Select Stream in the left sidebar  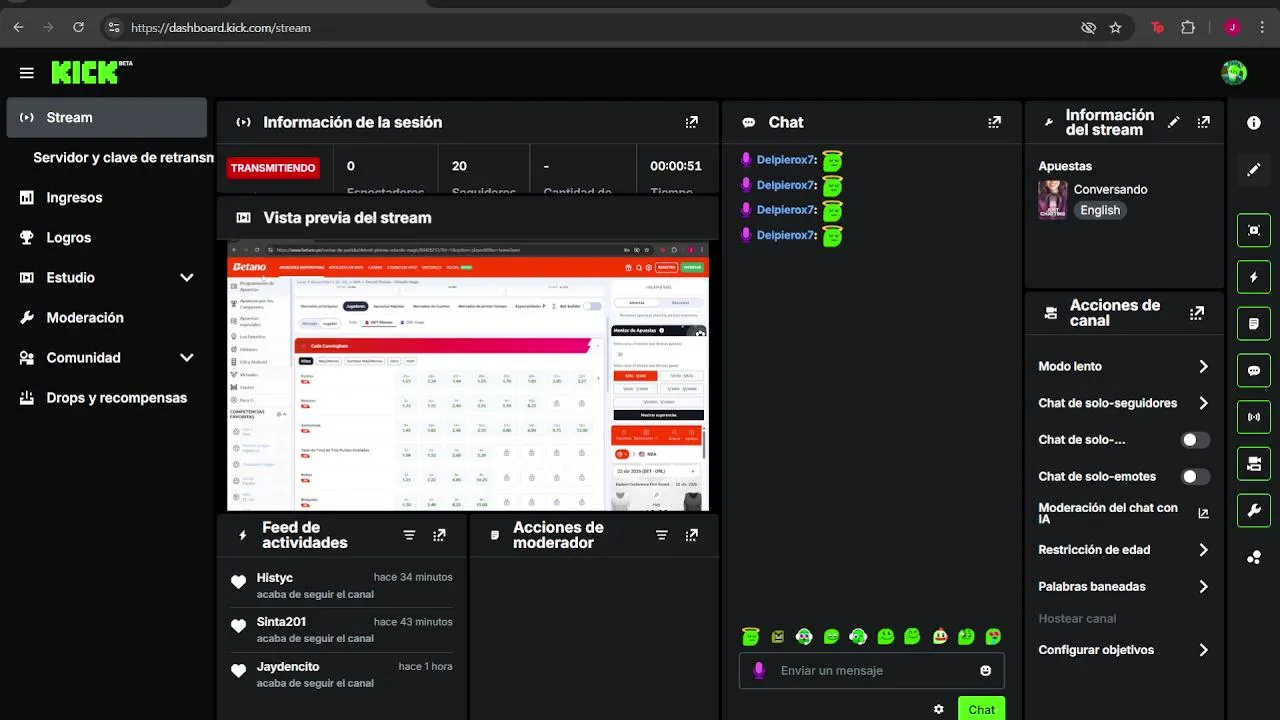coord(107,117)
